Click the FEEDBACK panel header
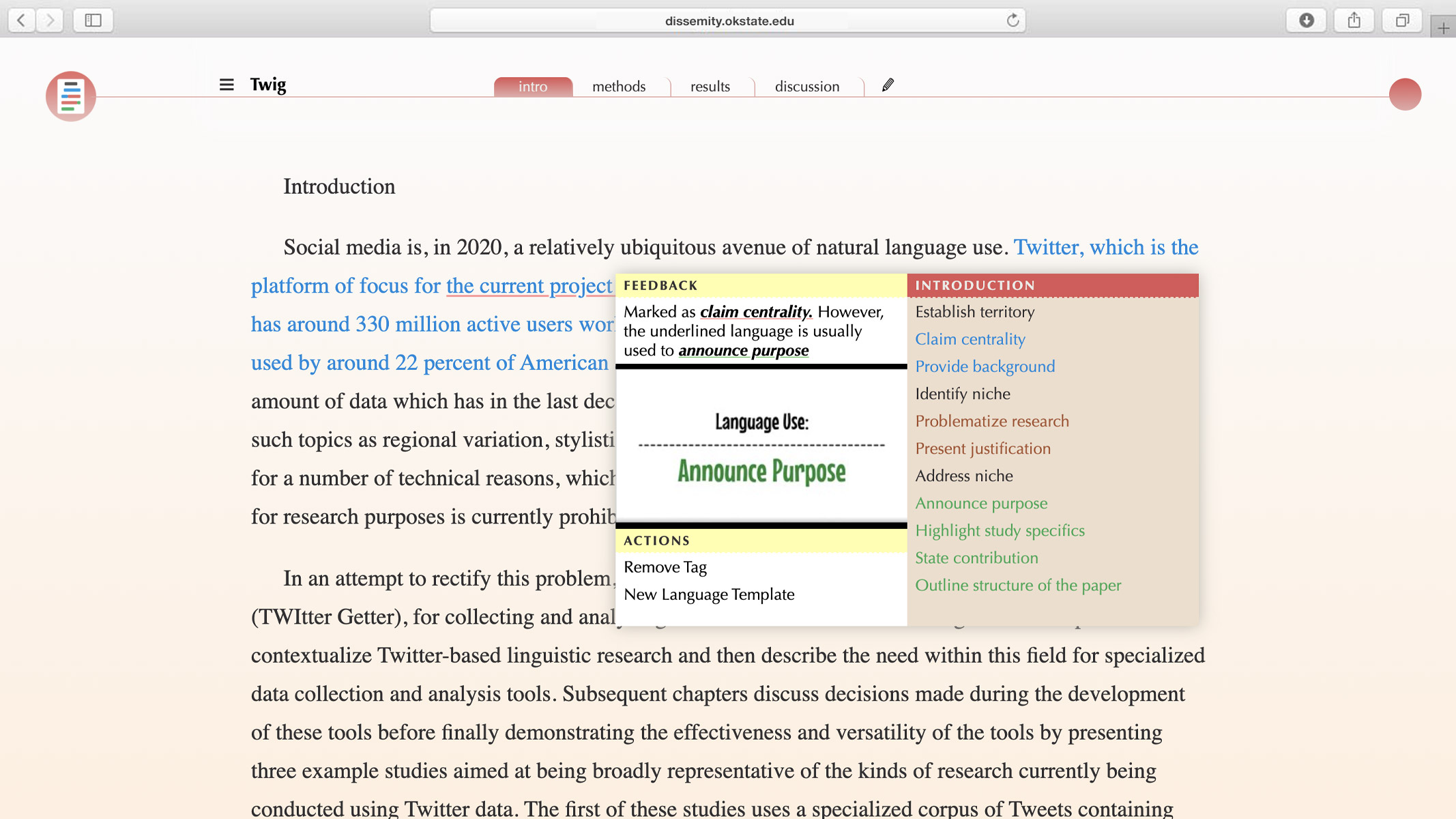 [761, 285]
